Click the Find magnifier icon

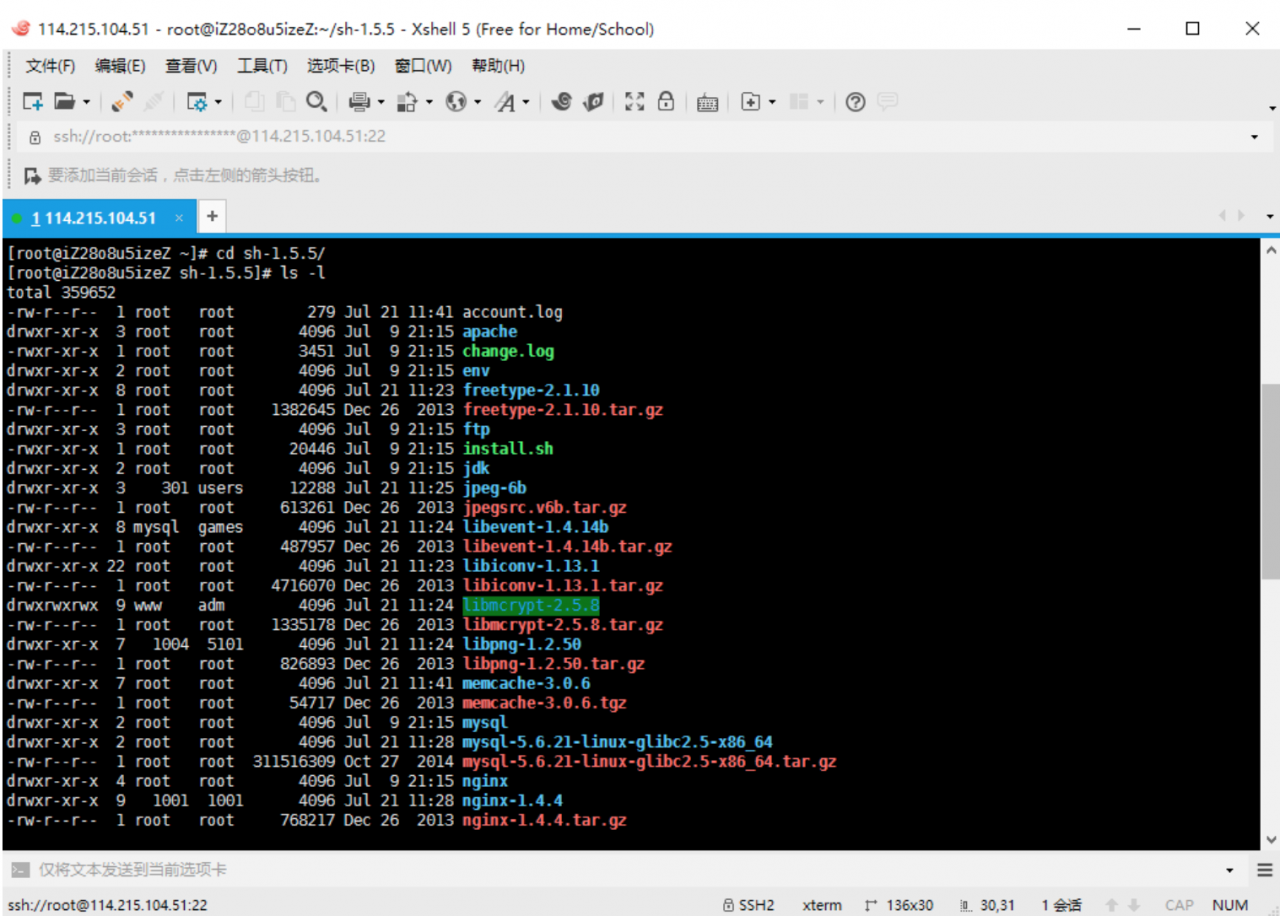[316, 102]
